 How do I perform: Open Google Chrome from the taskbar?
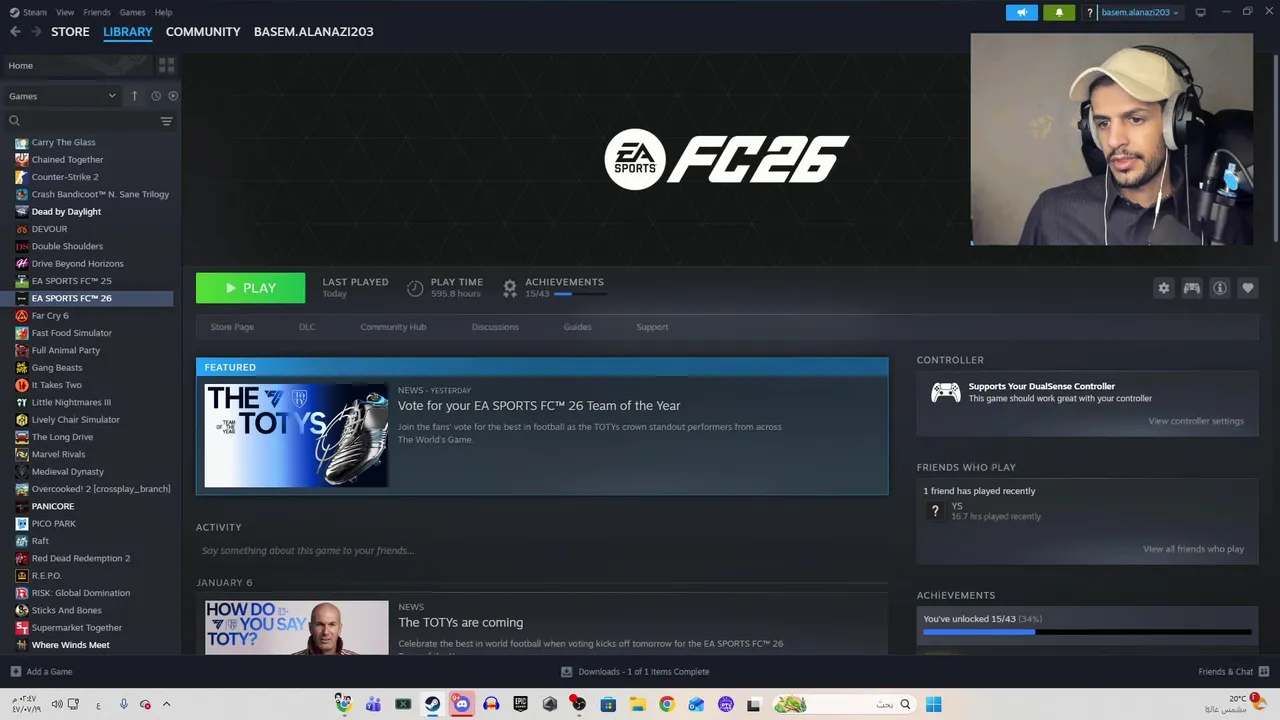[x=667, y=704]
